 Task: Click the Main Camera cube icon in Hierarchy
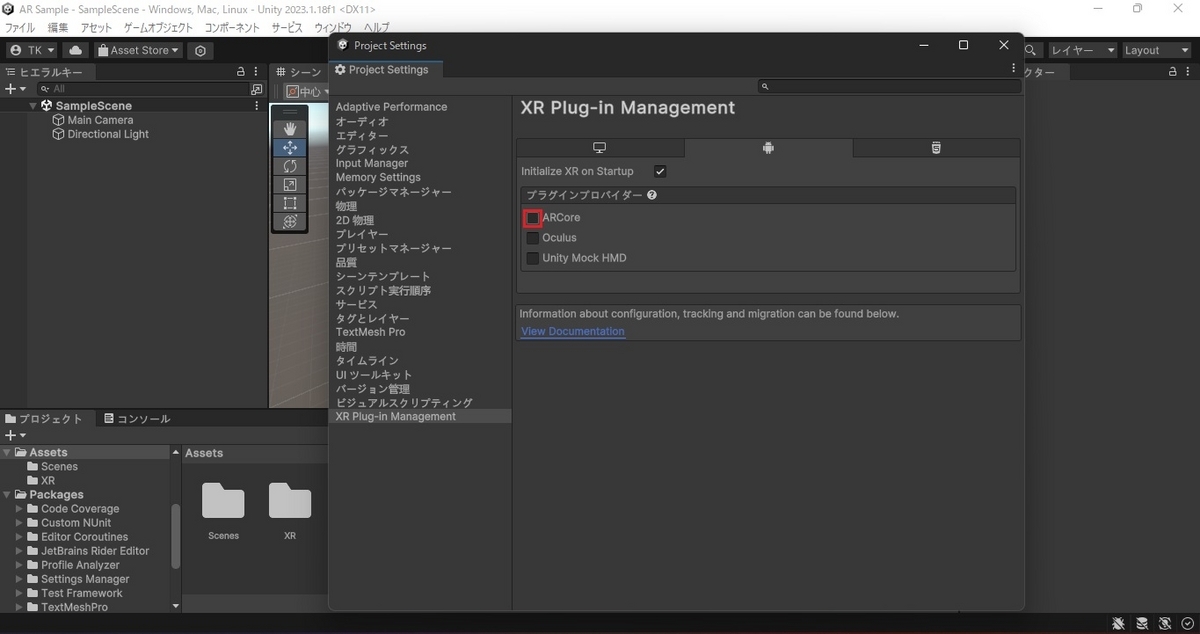59,120
